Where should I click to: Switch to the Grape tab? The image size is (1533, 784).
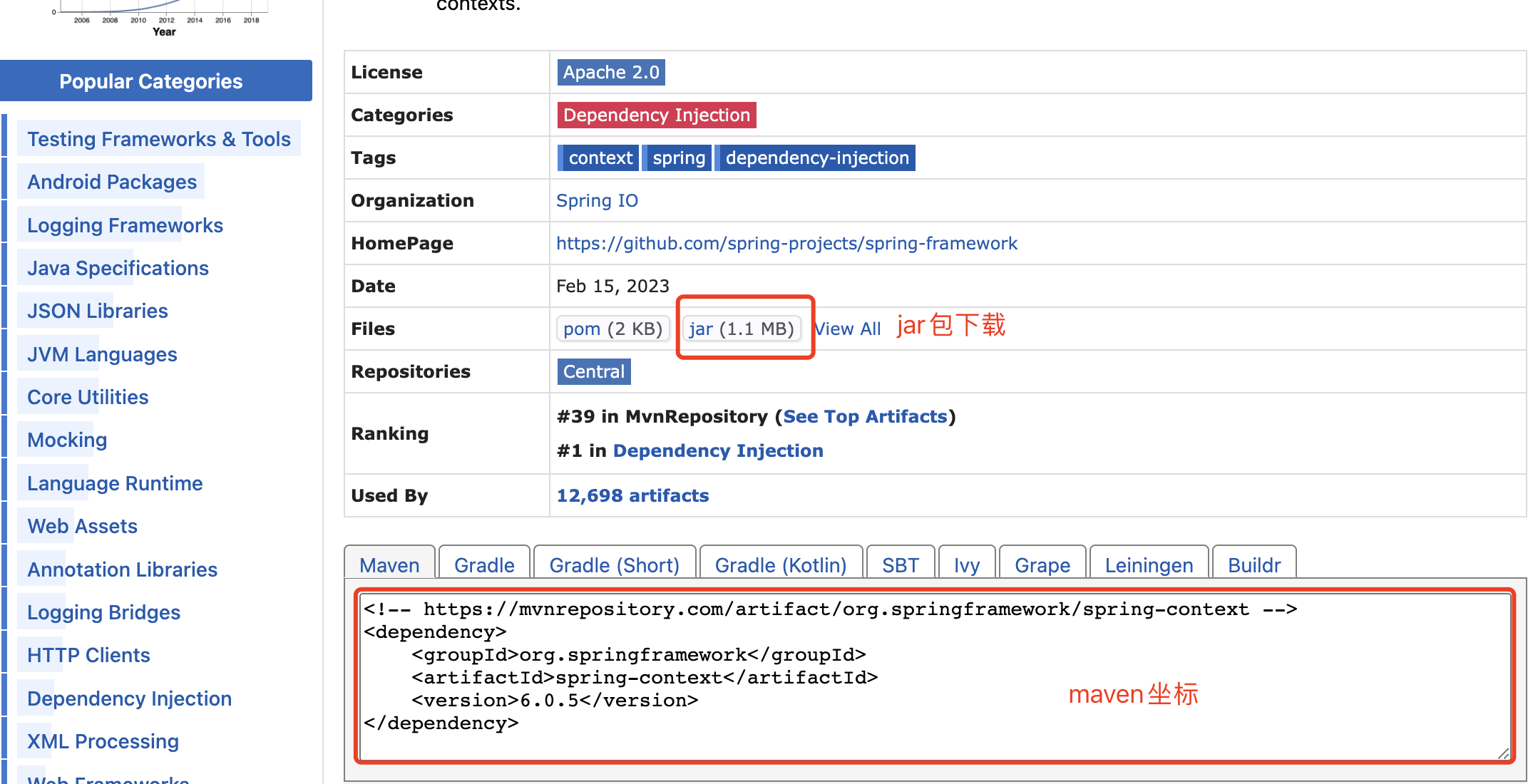click(1042, 563)
